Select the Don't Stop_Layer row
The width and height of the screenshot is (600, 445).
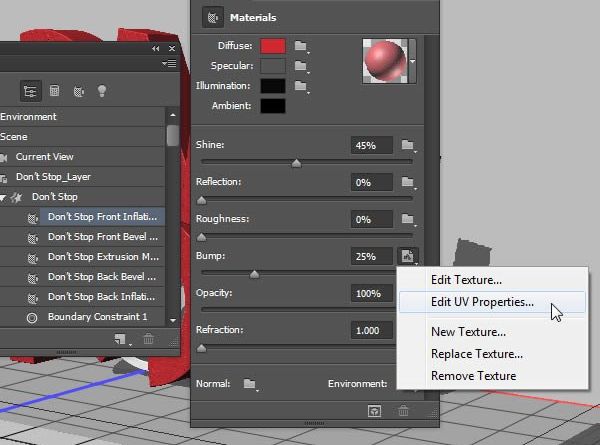click(x=82, y=177)
